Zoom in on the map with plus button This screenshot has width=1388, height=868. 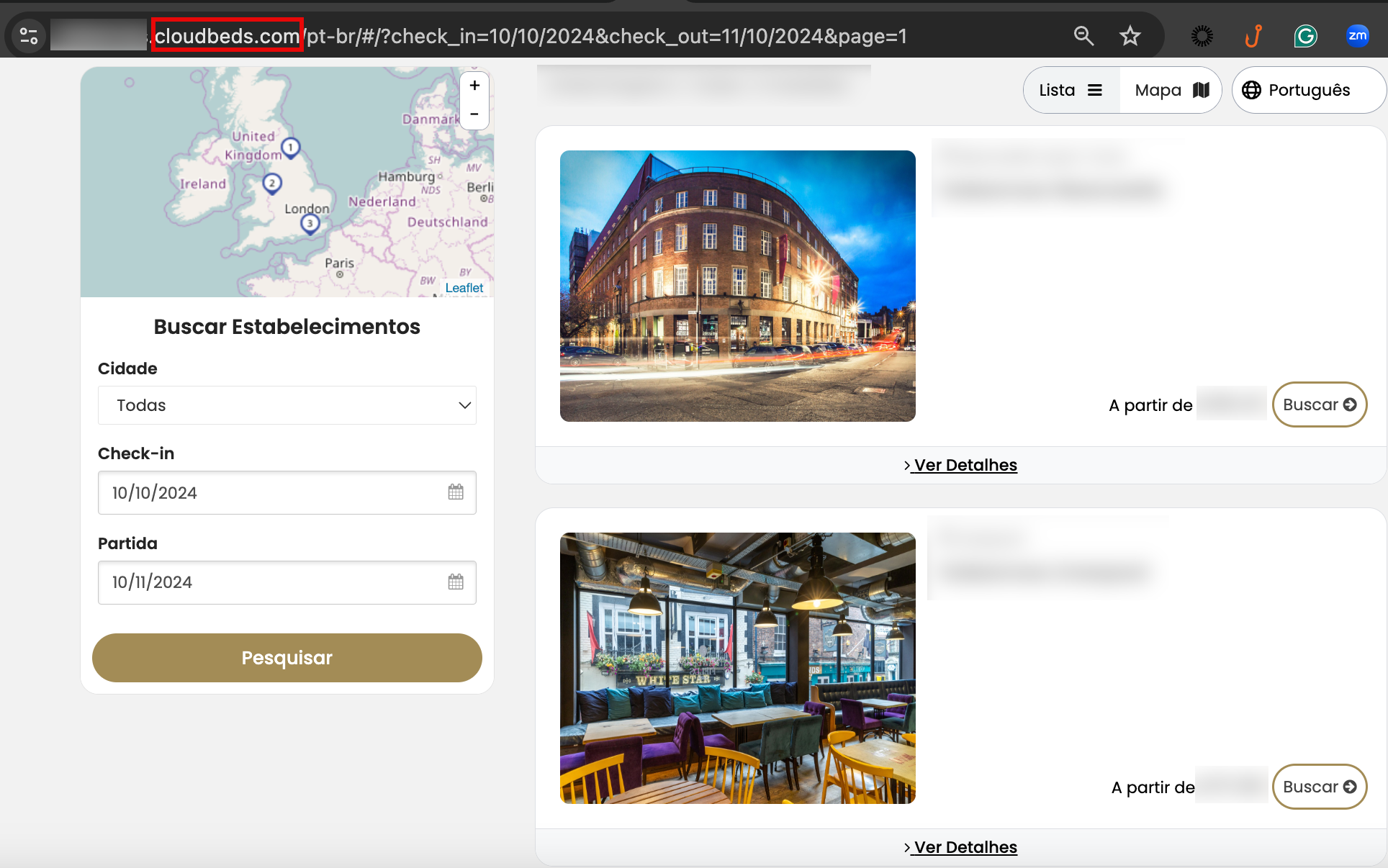(x=474, y=86)
